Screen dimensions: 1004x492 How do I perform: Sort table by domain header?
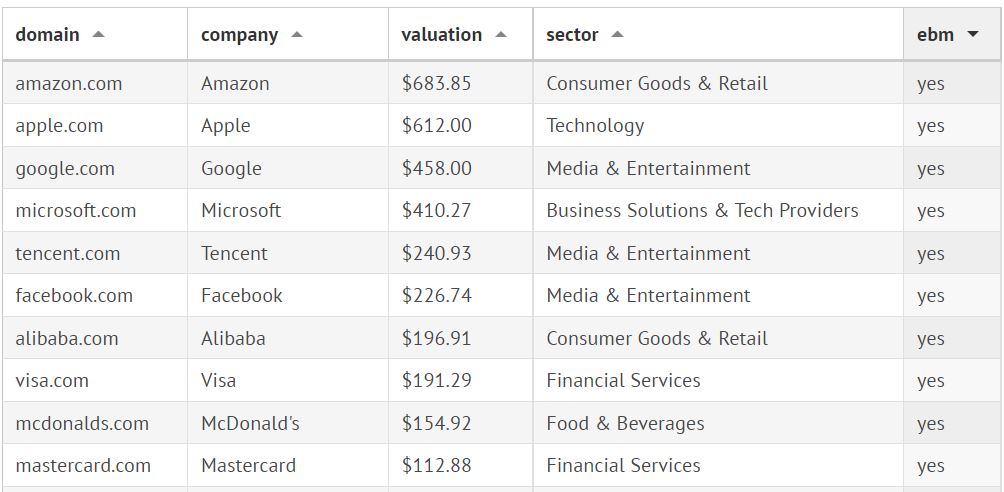pos(47,35)
